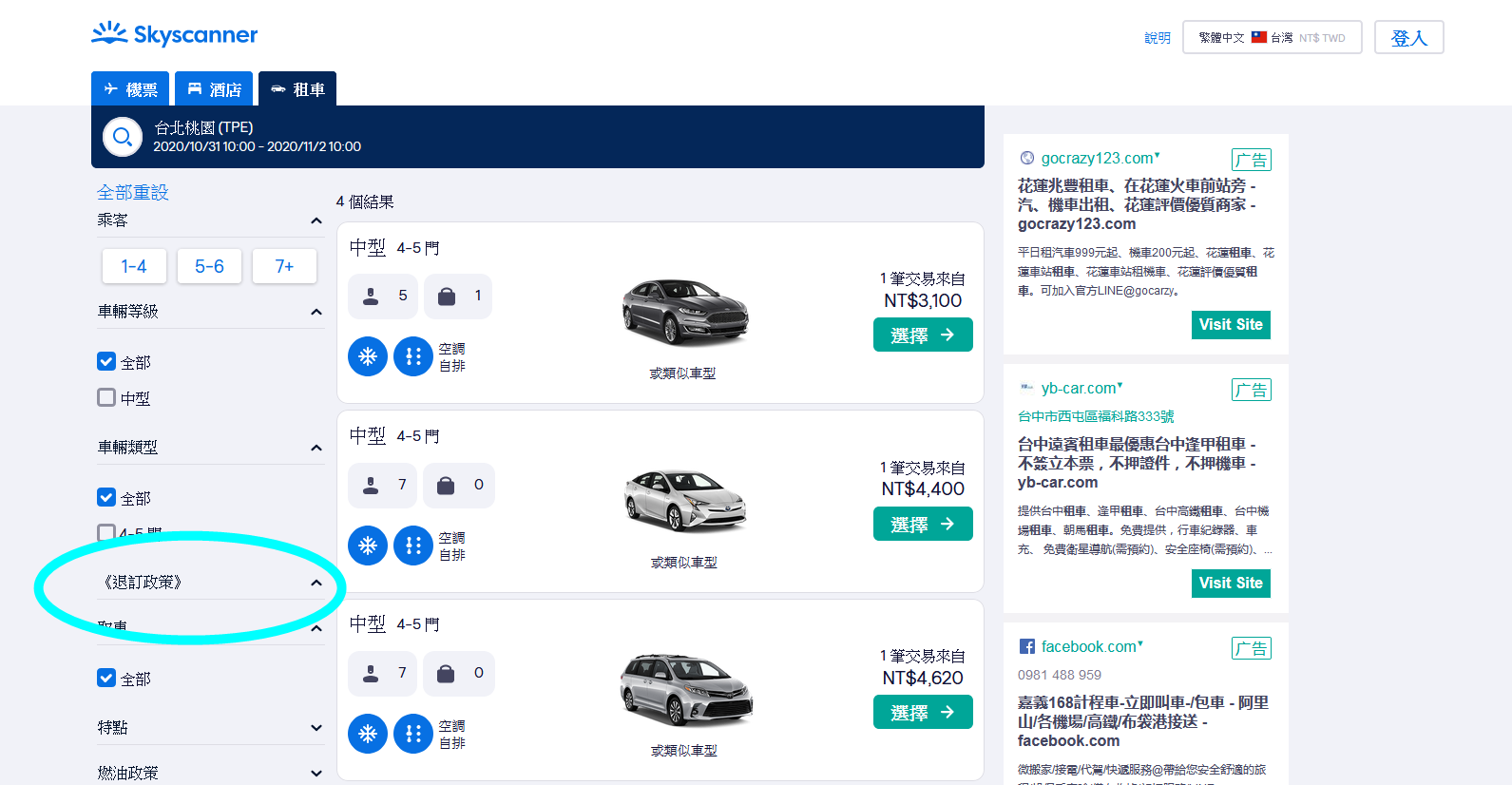Image resolution: width=1512 pixels, height=785 pixels.
Task: Open language and currency selector
Action: pyautogui.click(x=1273, y=37)
